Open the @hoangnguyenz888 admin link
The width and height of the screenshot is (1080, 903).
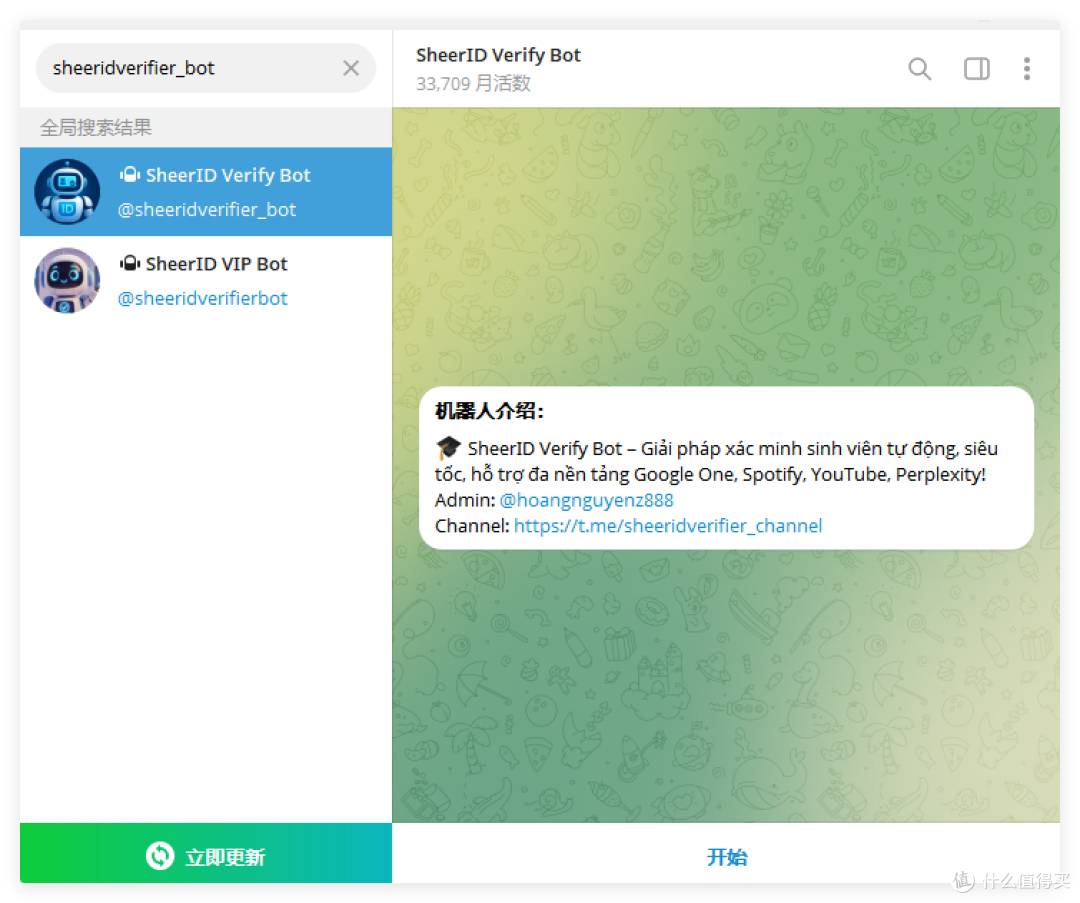pyautogui.click(x=586, y=500)
